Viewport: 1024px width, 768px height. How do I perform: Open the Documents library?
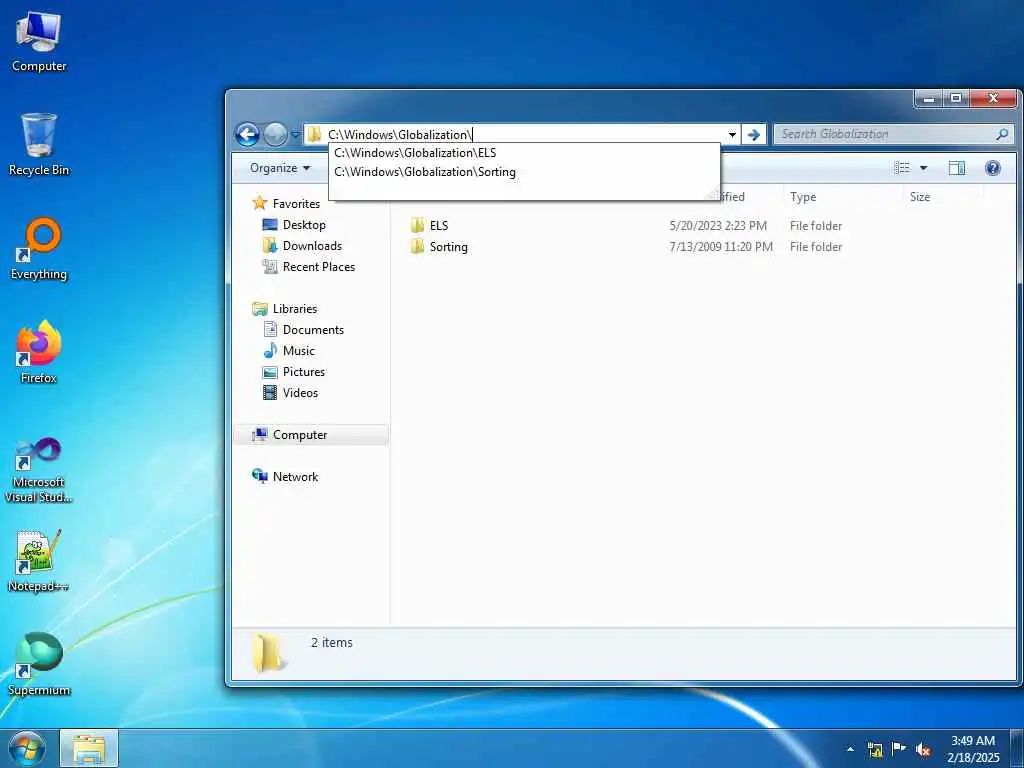(313, 330)
